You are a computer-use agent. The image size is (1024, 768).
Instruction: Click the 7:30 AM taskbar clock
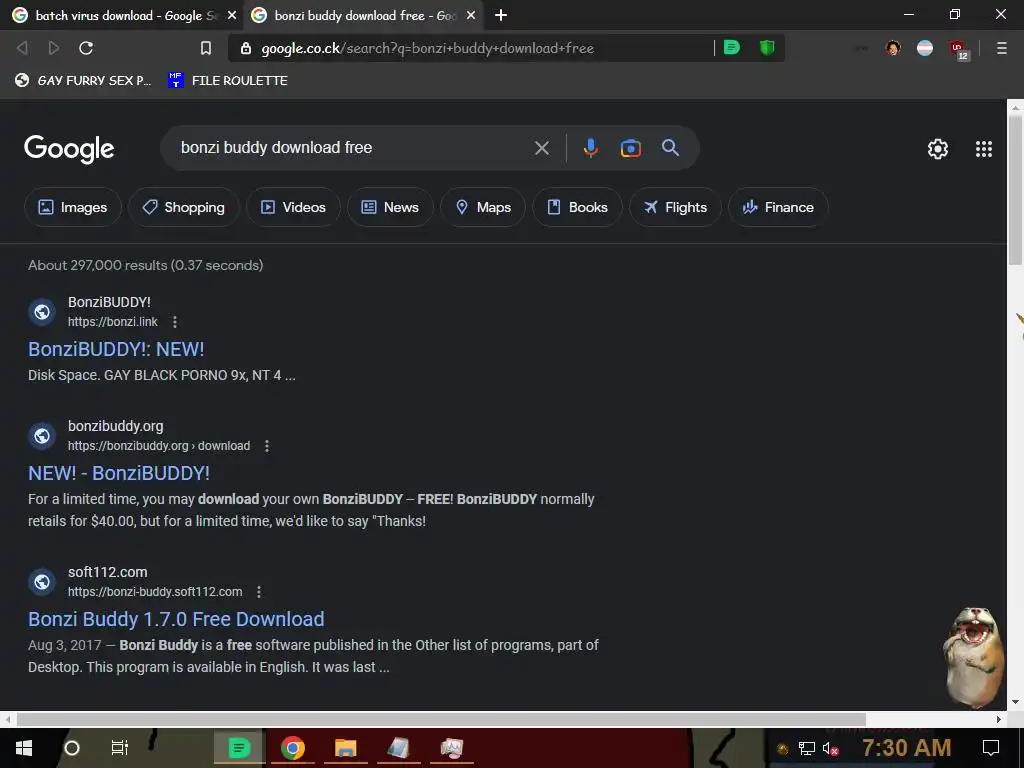[x=906, y=748]
